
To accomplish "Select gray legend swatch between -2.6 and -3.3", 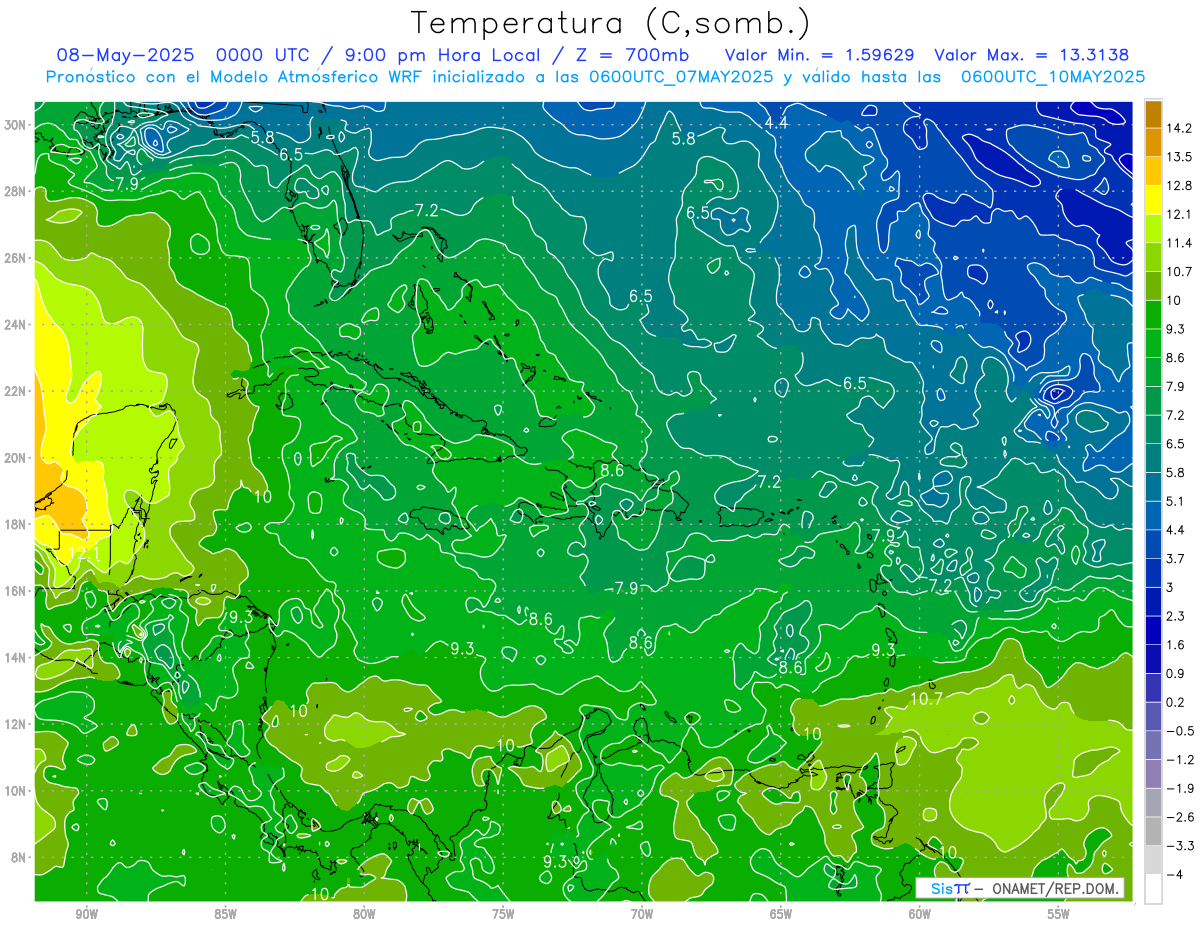I will coord(1153,831).
